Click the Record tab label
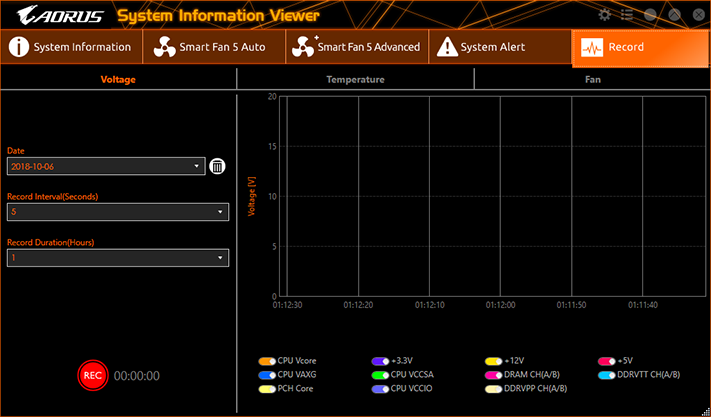 (626, 47)
